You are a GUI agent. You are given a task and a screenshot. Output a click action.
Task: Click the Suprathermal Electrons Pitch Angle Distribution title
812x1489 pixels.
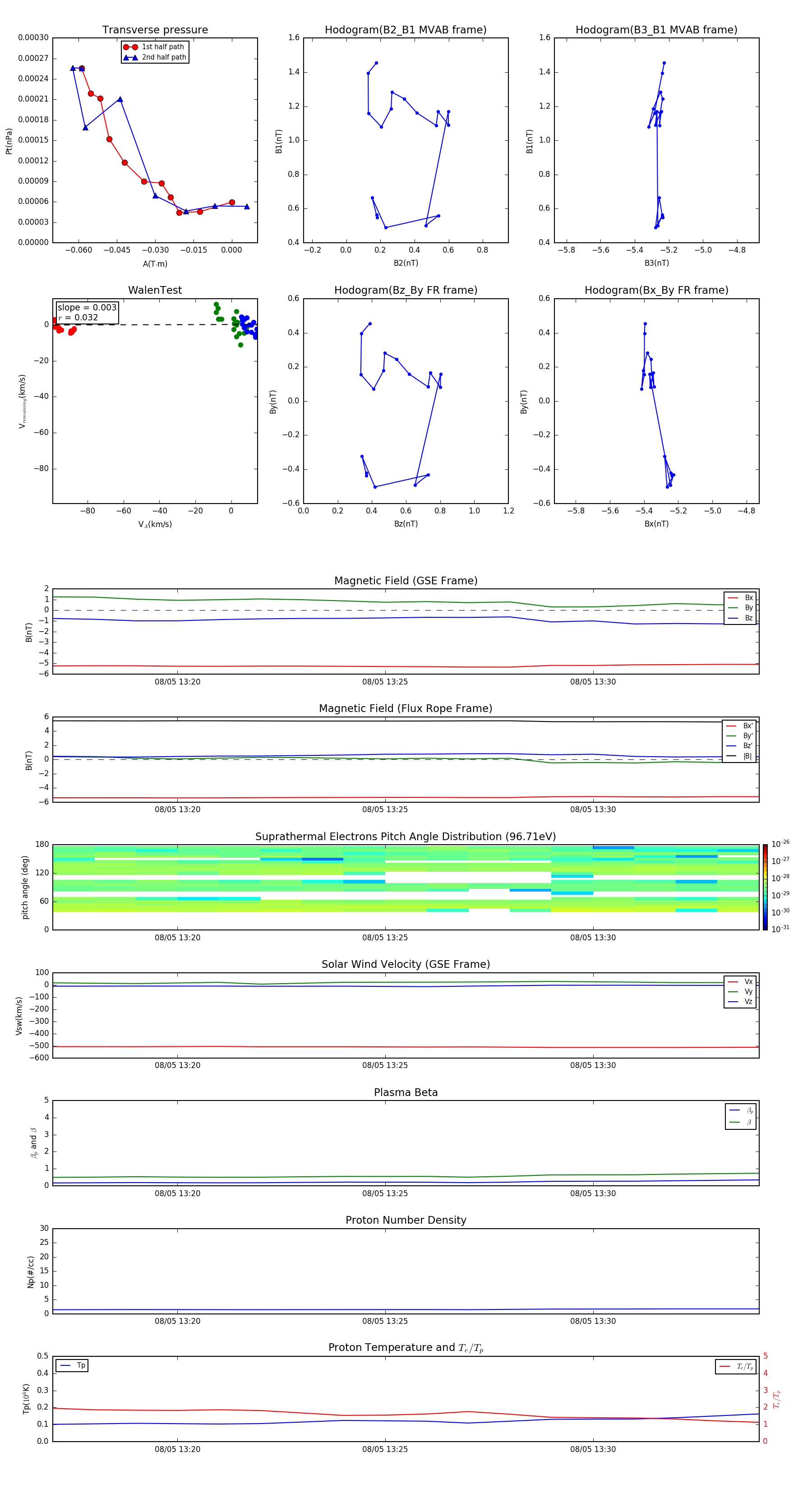point(406,837)
